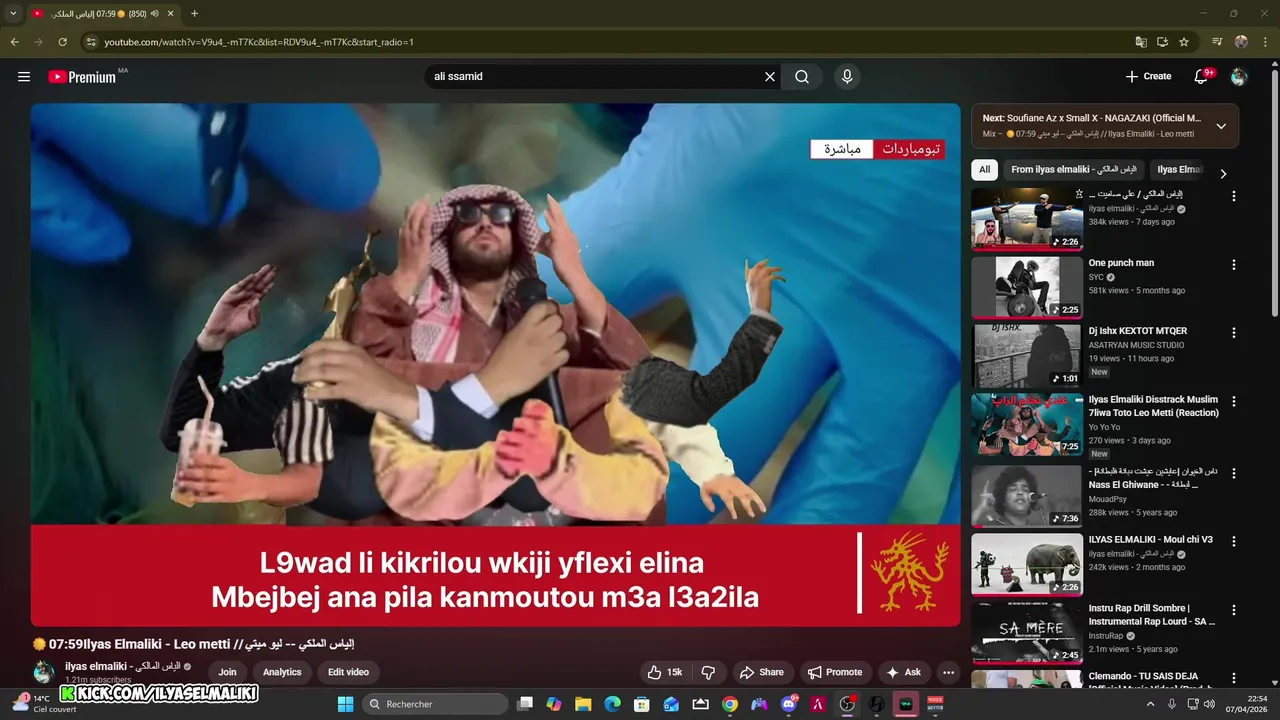Expand the Mix playlist panel chevron
This screenshot has height=720, width=1280.
(1221, 126)
